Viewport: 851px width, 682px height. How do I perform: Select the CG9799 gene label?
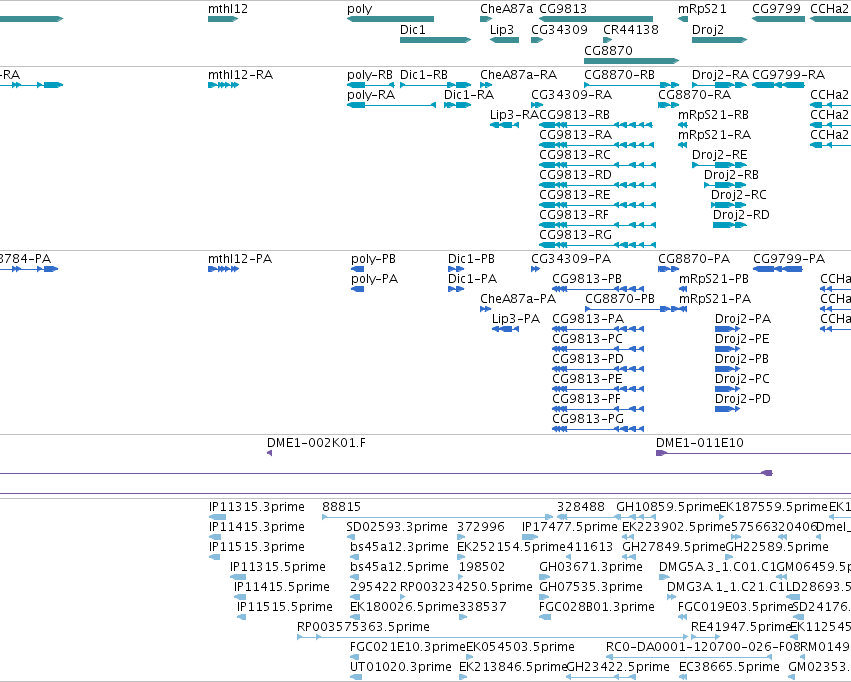[776, 9]
